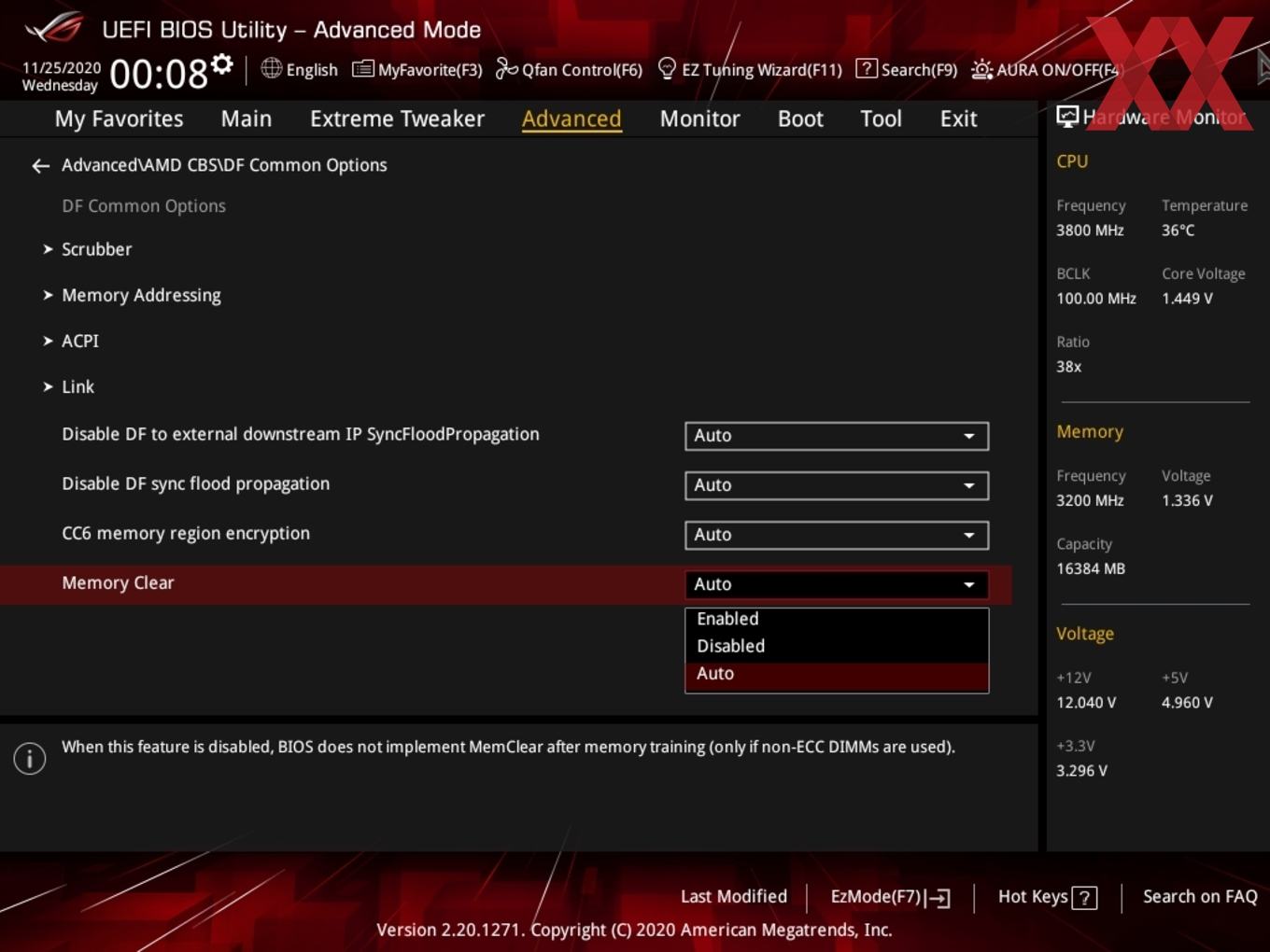
Task: Click the 00:08 clock
Action: (159, 74)
